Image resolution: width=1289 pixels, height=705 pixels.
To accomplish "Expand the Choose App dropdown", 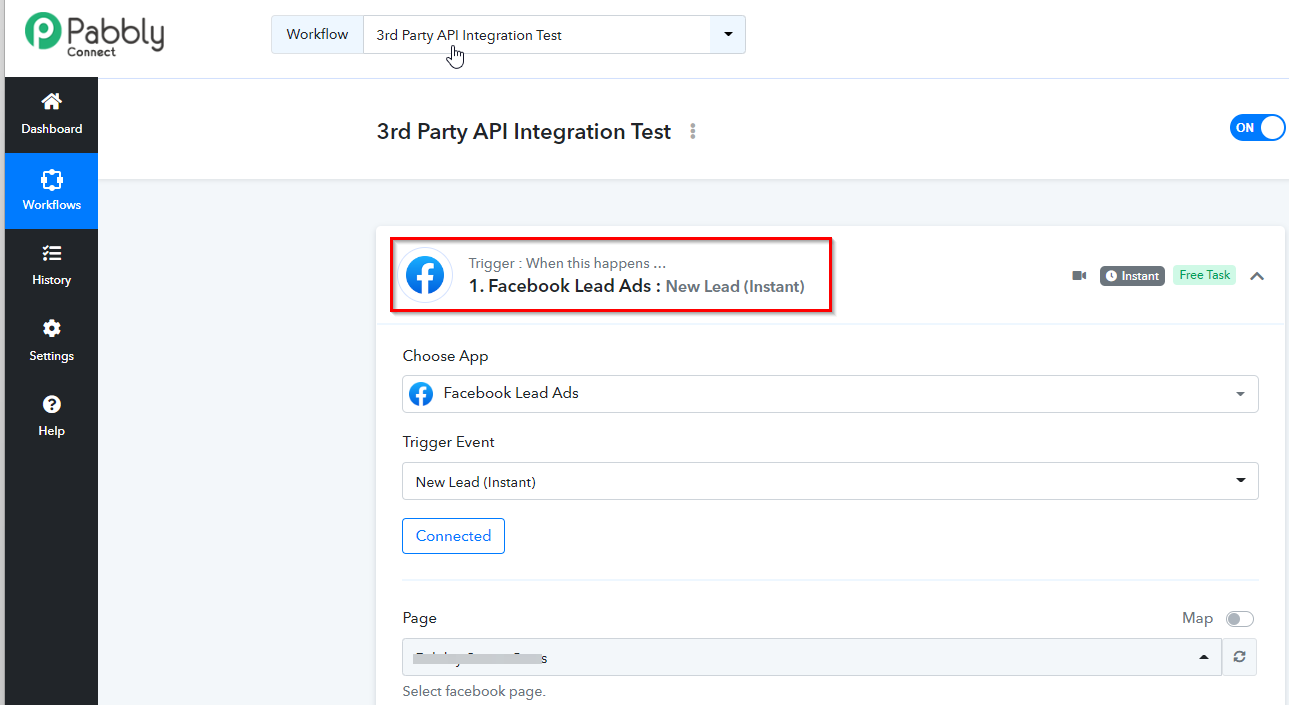I will [1240, 394].
